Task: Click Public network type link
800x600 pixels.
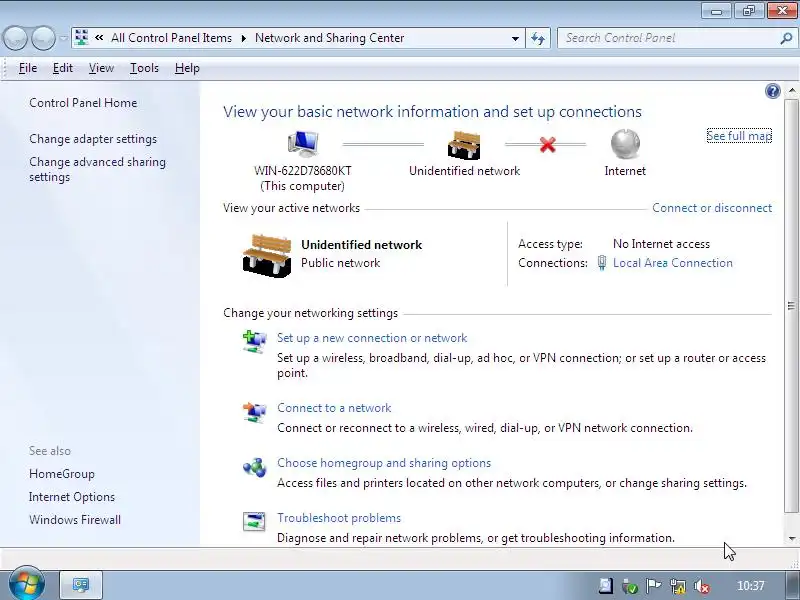Action: pos(340,263)
